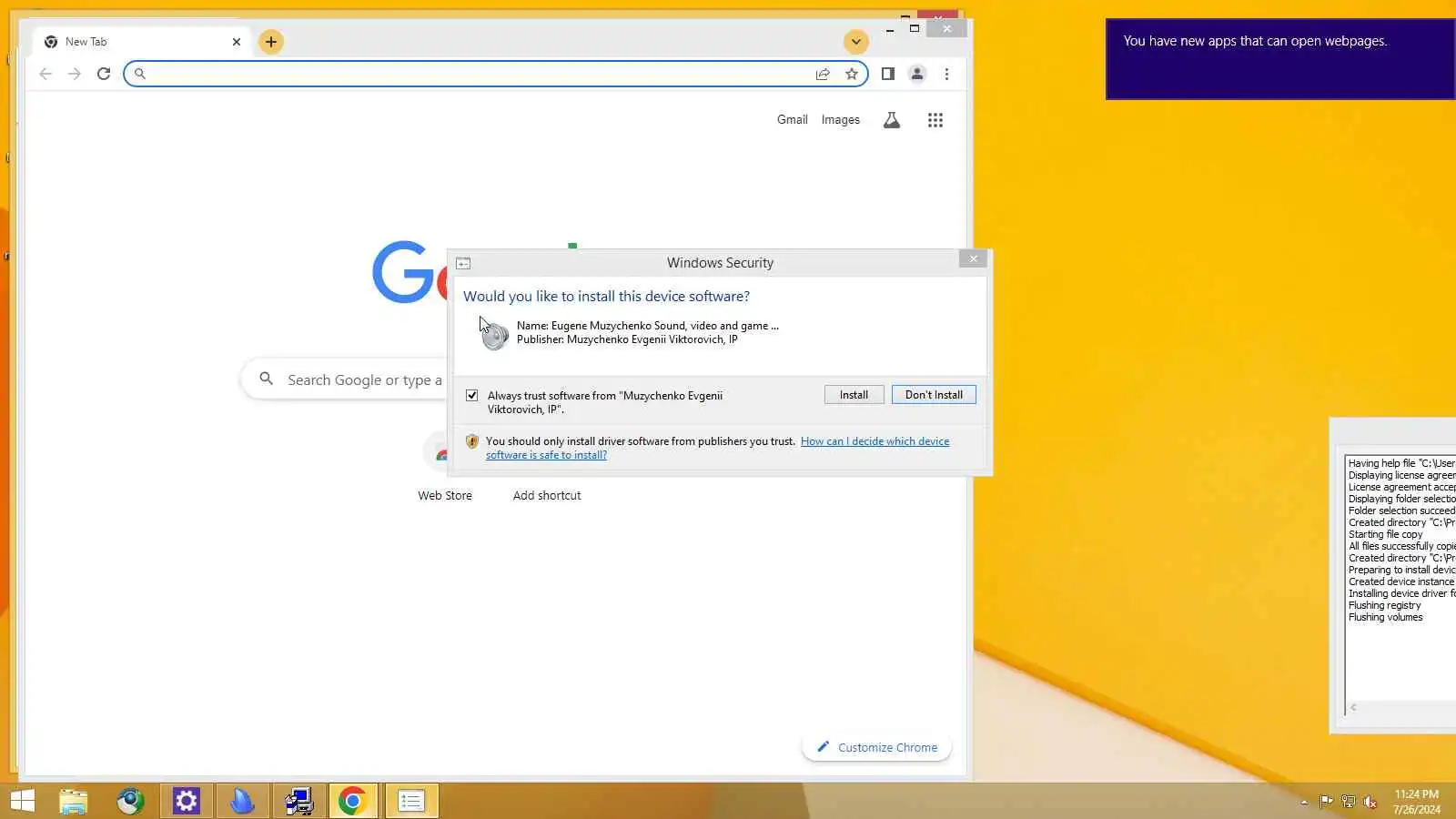This screenshot has width=1456, height=819.
Task: Switch to the setup installer taskbar icon
Action: [298, 801]
